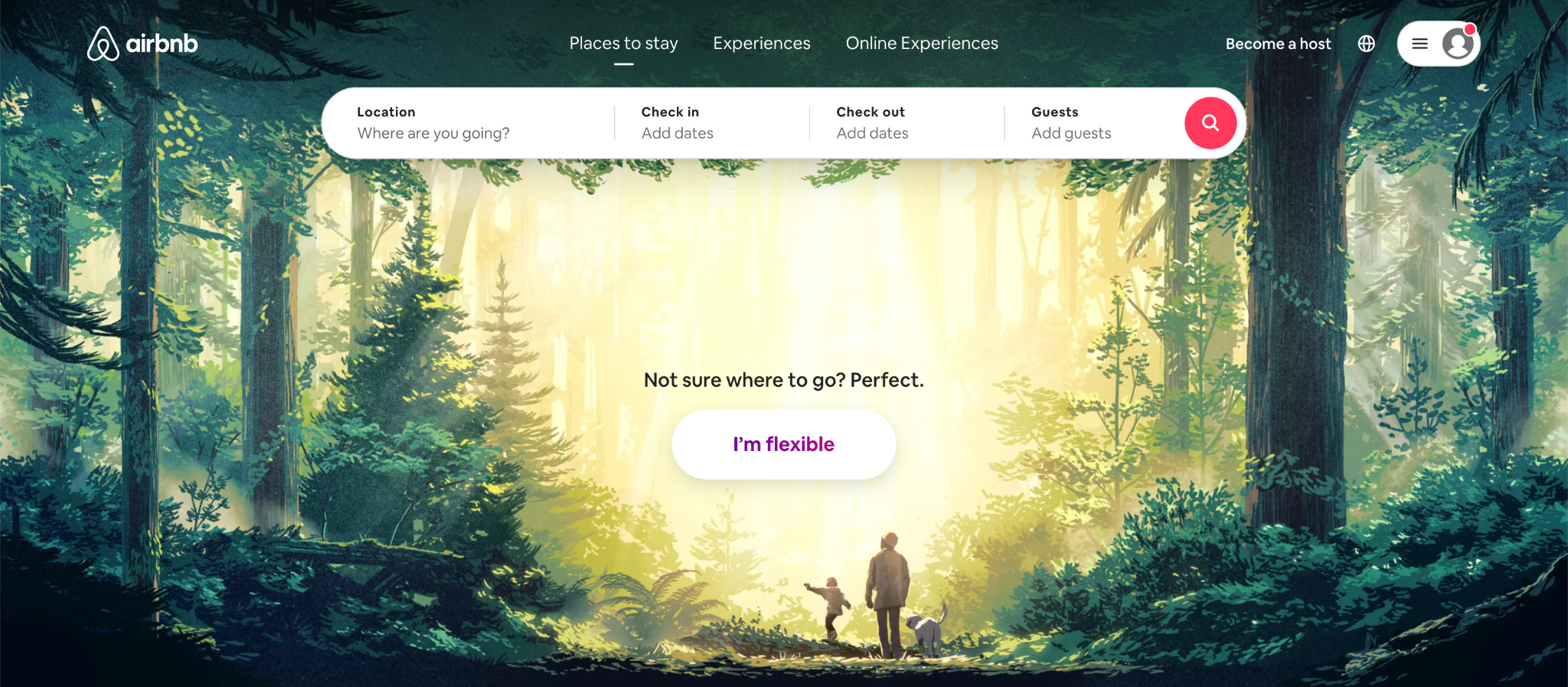Image resolution: width=1568 pixels, height=687 pixels.
Task: Open the Check in date picker
Action: click(x=711, y=123)
